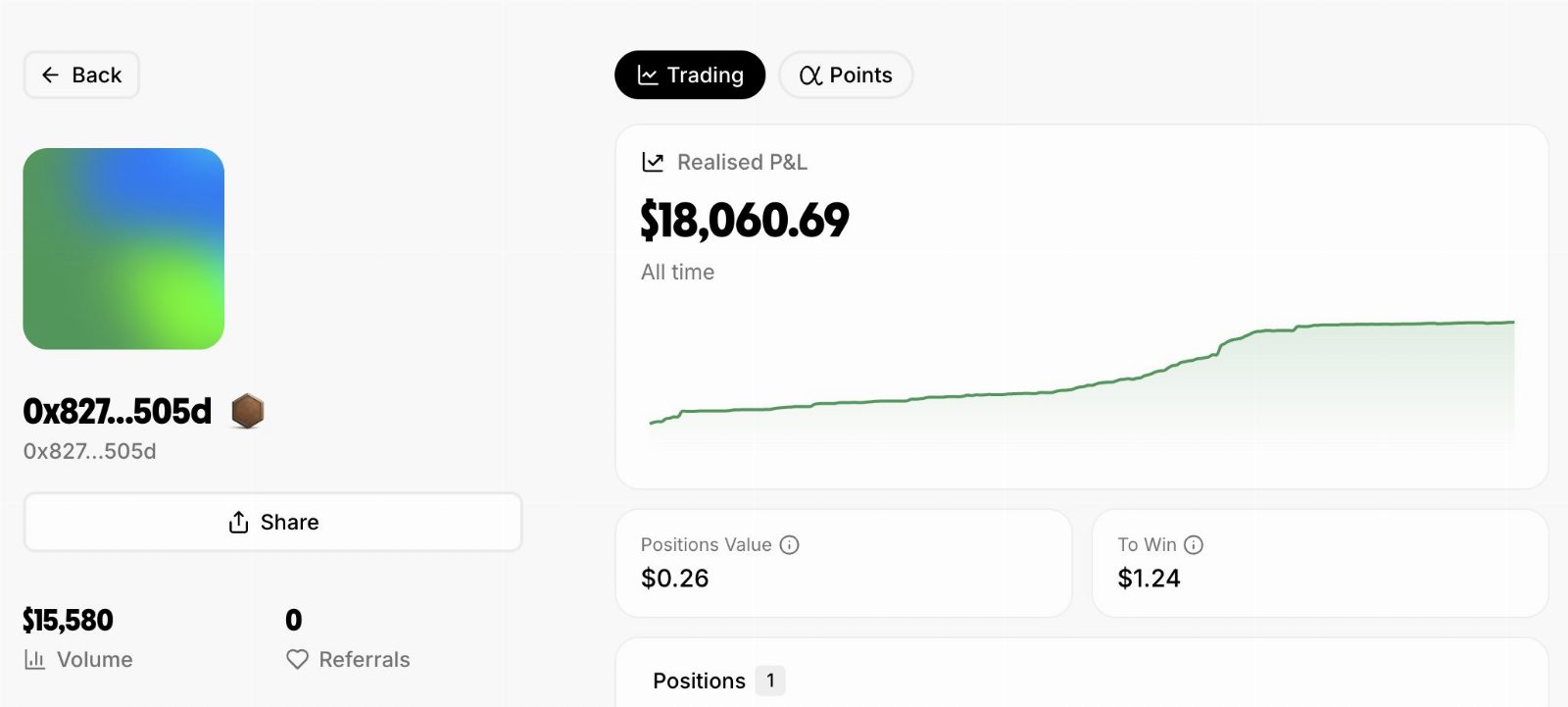Click the 0x827...505d wallet address subtitle
Image resolution: width=1568 pixels, height=707 pixels.
point(90,452)
